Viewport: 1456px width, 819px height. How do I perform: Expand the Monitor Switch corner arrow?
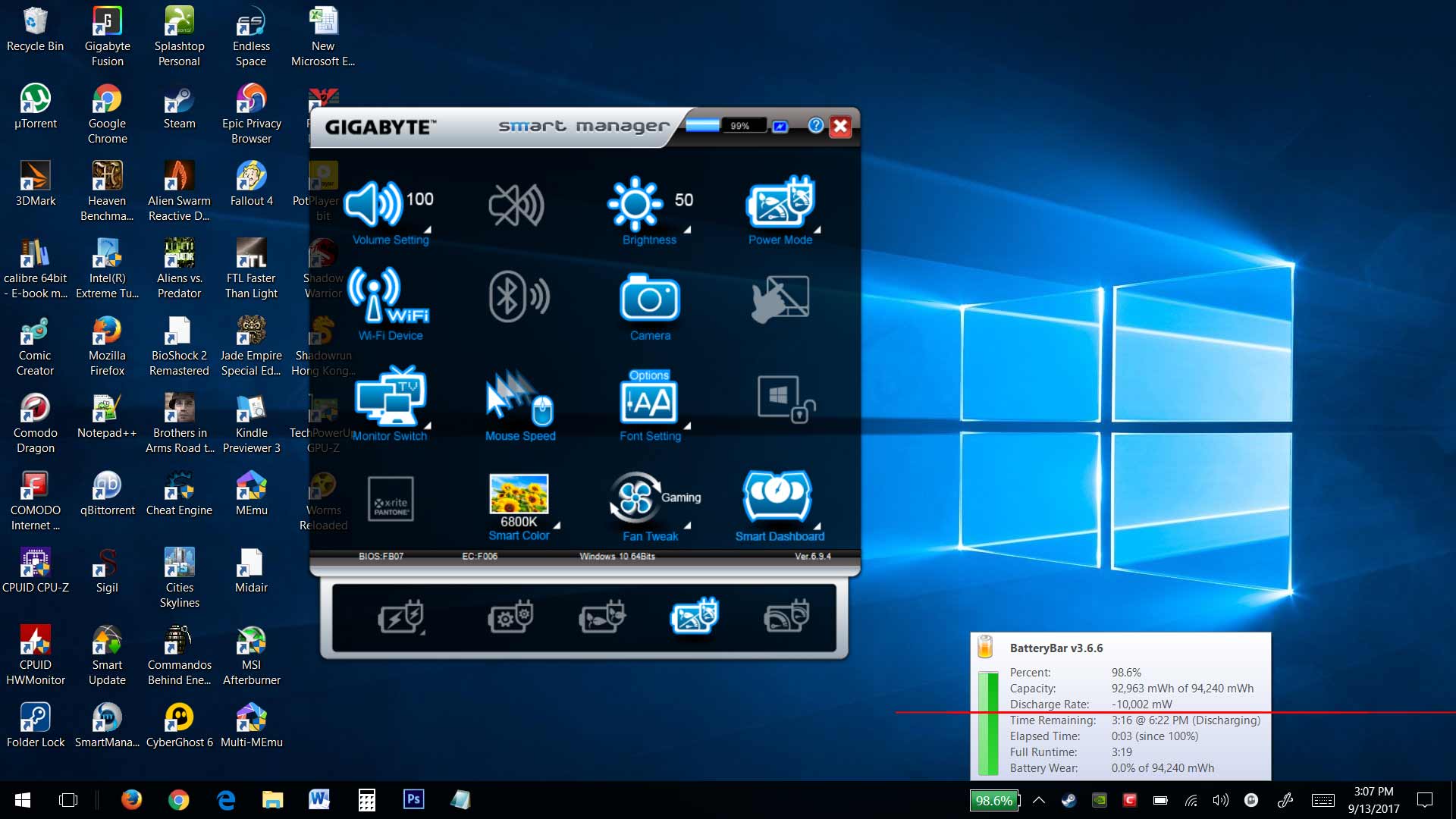pos(428,425)
